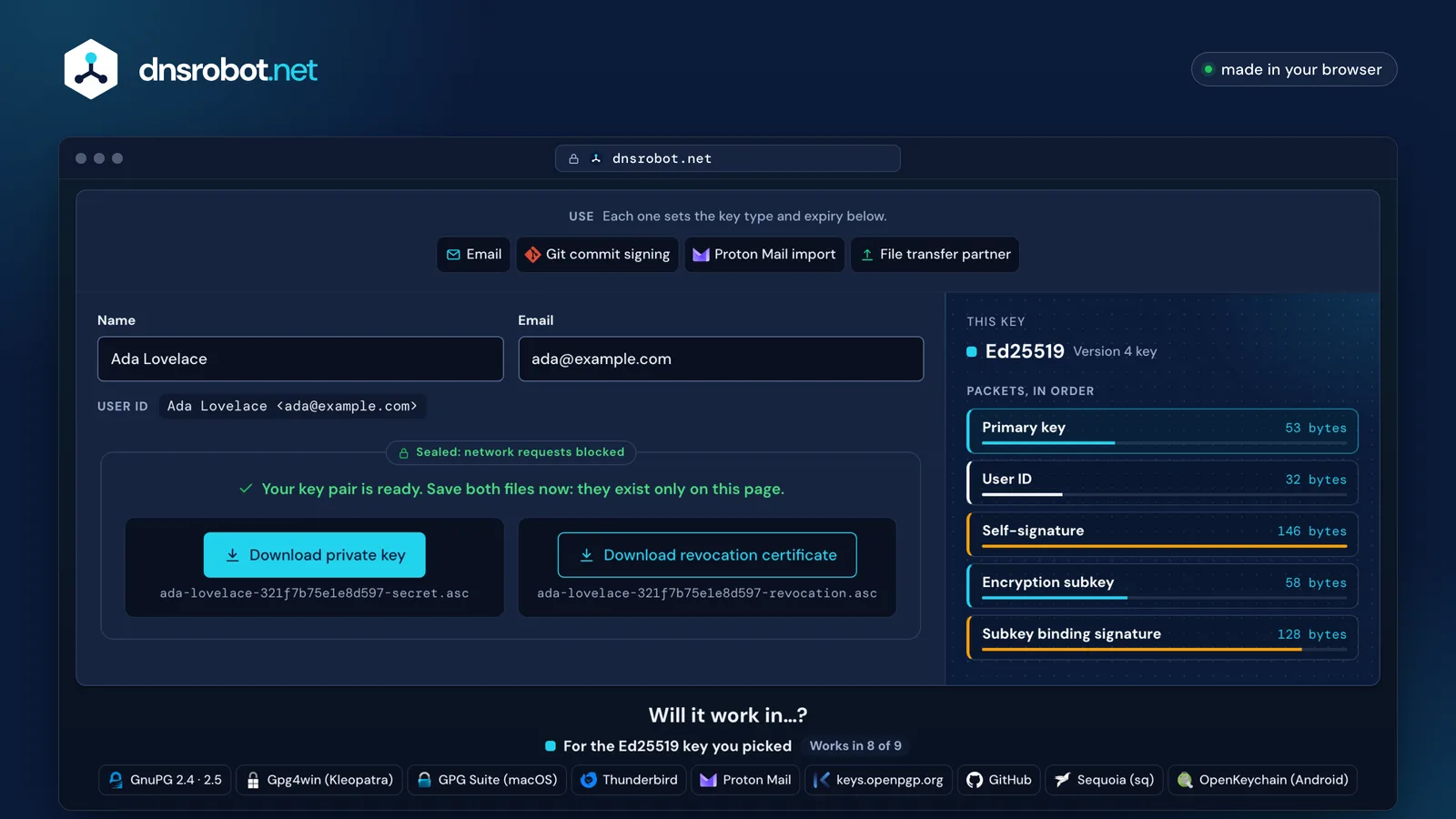Click the Proton Mail icon on the import preset
The width and height of the screenshot is (1456, 819).
coord(701,255)
